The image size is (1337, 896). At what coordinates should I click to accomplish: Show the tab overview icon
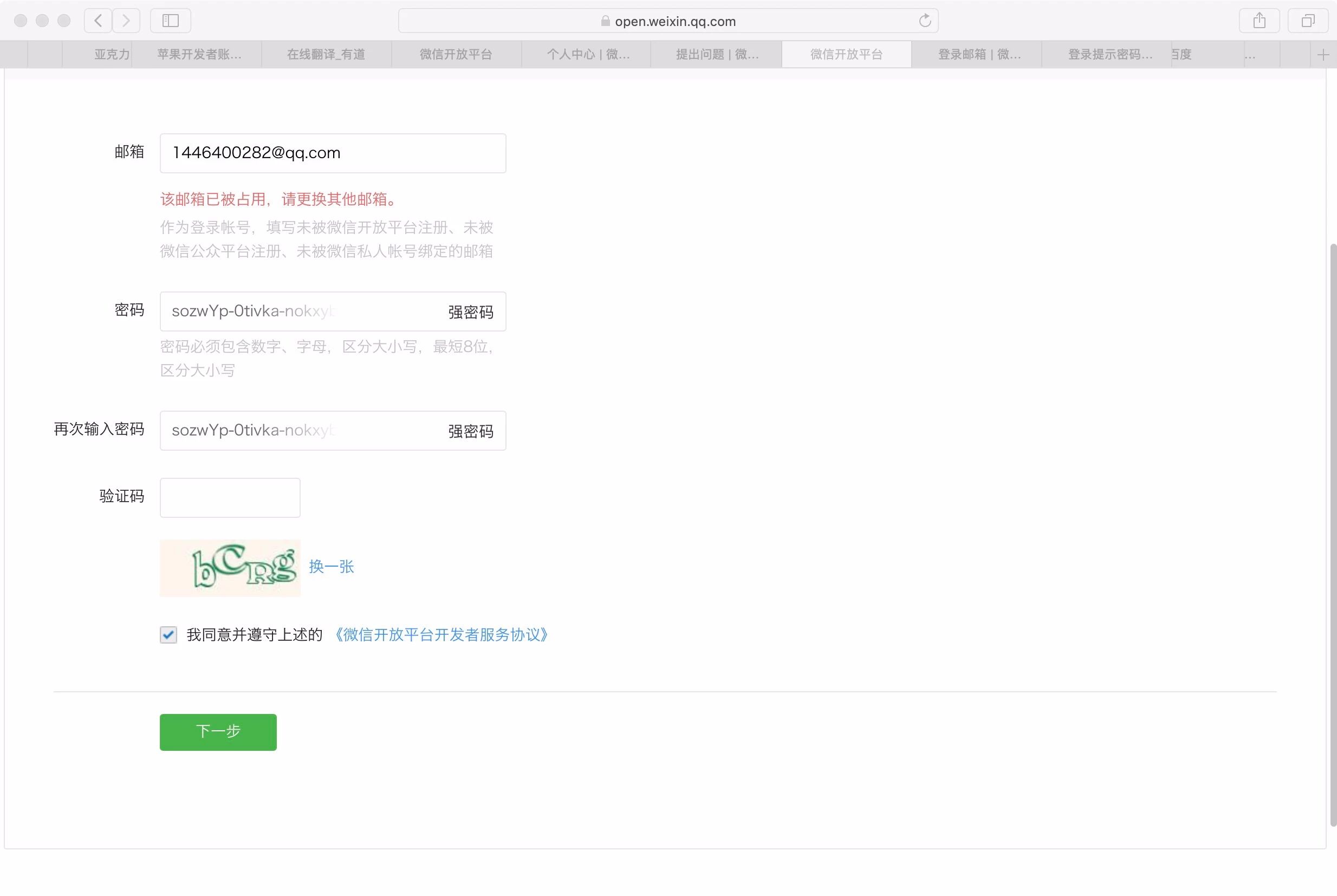click(1307, 21)
